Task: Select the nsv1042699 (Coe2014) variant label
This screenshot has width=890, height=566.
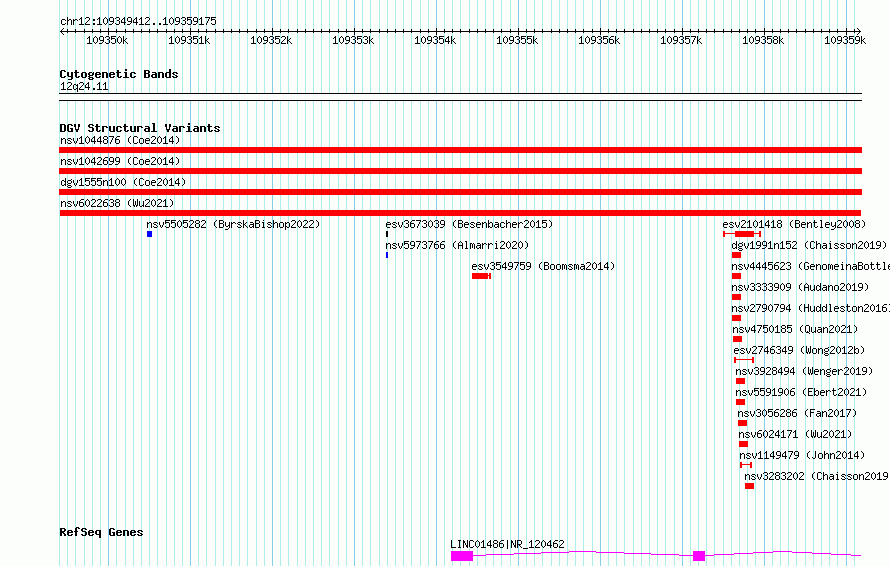Action: point(120,161)
